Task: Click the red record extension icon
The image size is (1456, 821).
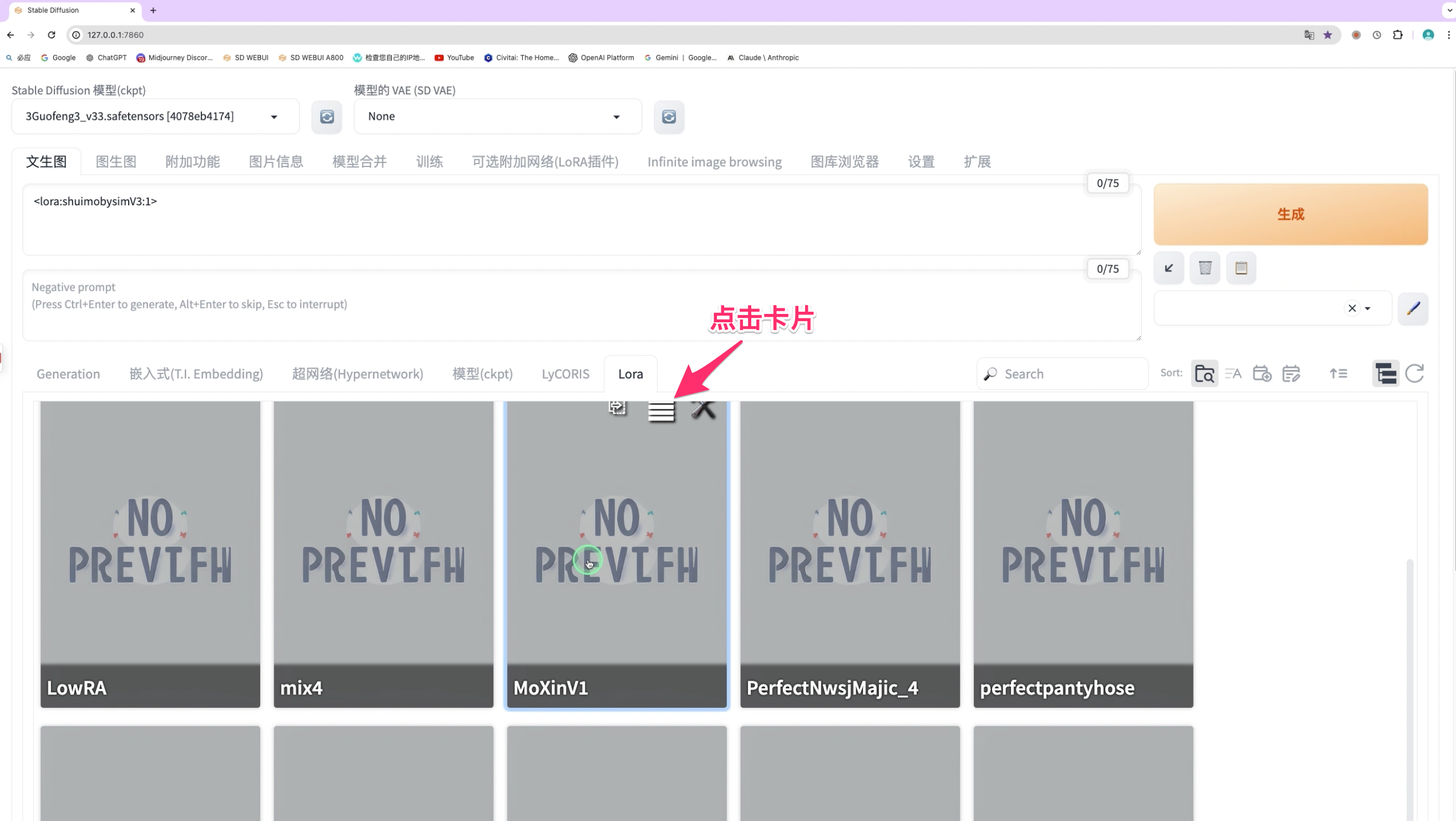Action: tap(1356, 35)
